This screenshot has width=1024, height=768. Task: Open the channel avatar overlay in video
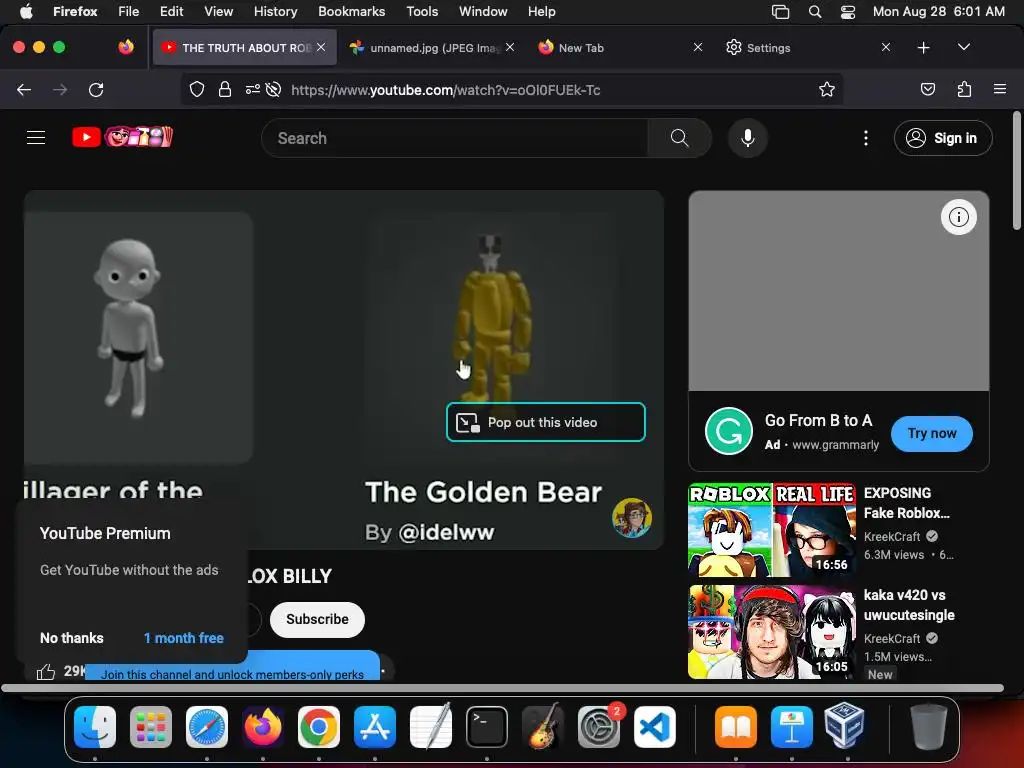tap(632, 518)
